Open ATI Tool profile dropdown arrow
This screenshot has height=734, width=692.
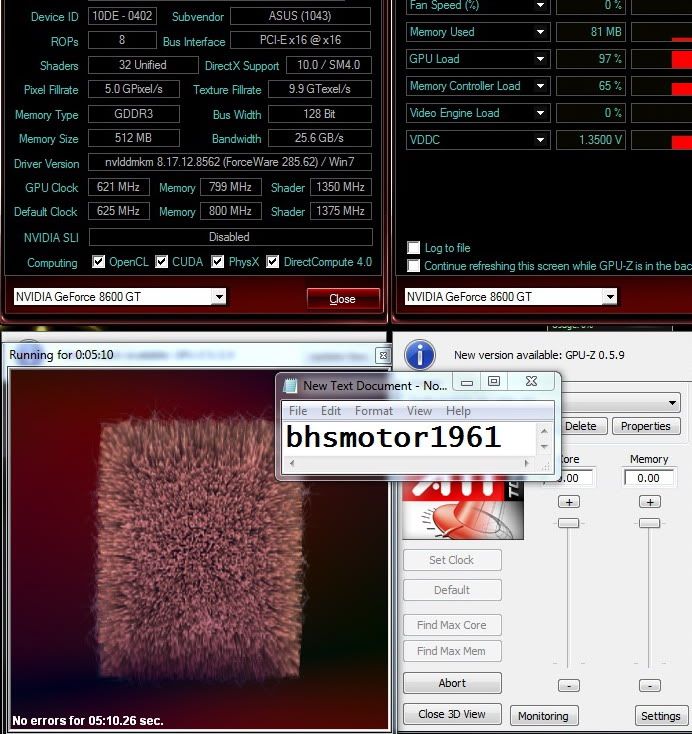click(672, 403)
